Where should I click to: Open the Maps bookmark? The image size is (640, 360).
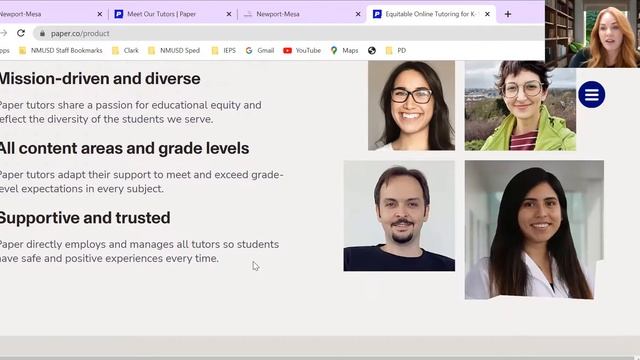[x=345, y=51]
